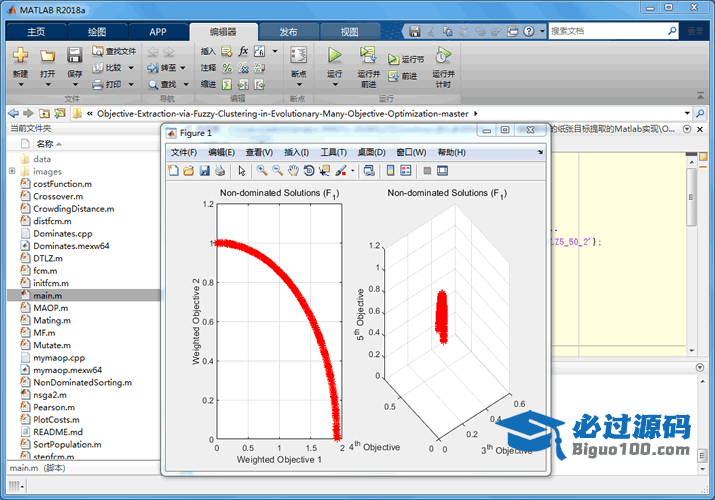715x500 pixels.
Task: Click Insert Colorbar icon in Figure 1
Action: click(390, 171)
